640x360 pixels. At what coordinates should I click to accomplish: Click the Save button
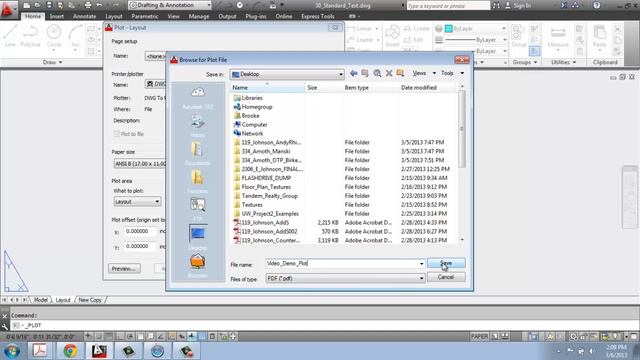point(446,263)
